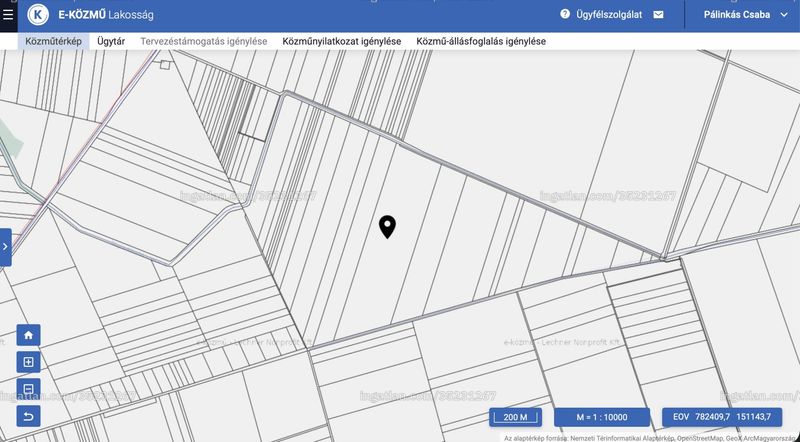
Task: Open the hamburger menu
Action: (8, 15)
